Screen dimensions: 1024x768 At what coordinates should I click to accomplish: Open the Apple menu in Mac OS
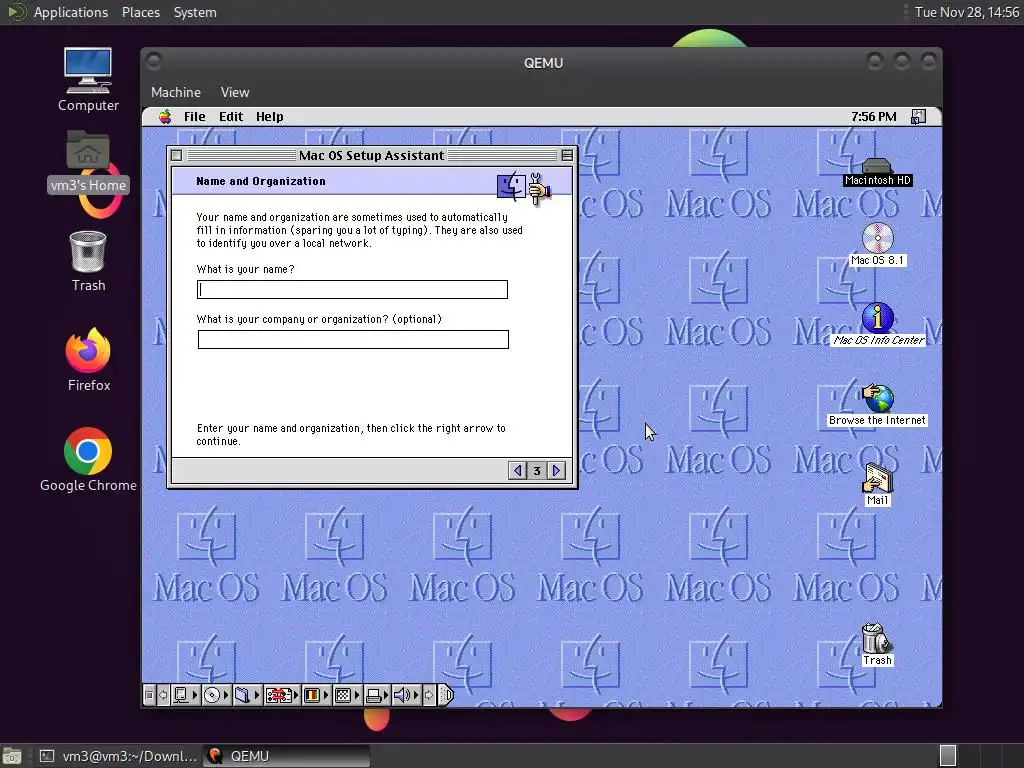coord(165,117)
